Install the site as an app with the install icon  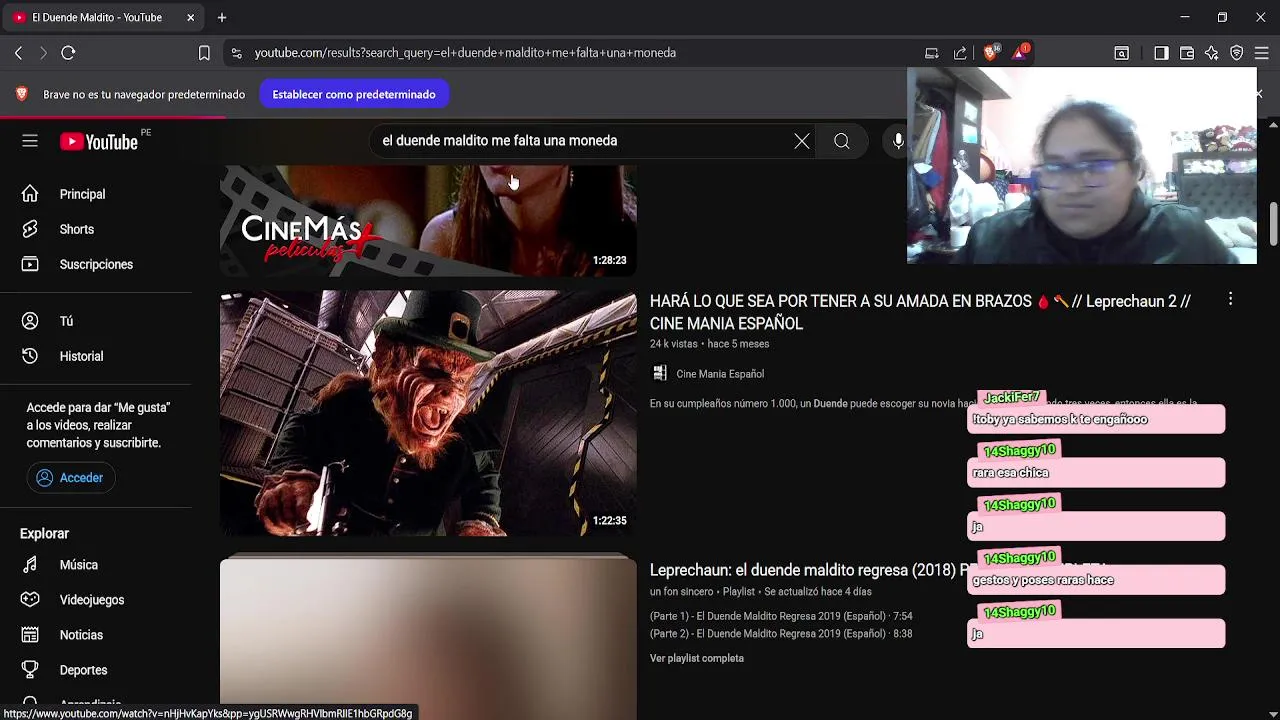932,53
